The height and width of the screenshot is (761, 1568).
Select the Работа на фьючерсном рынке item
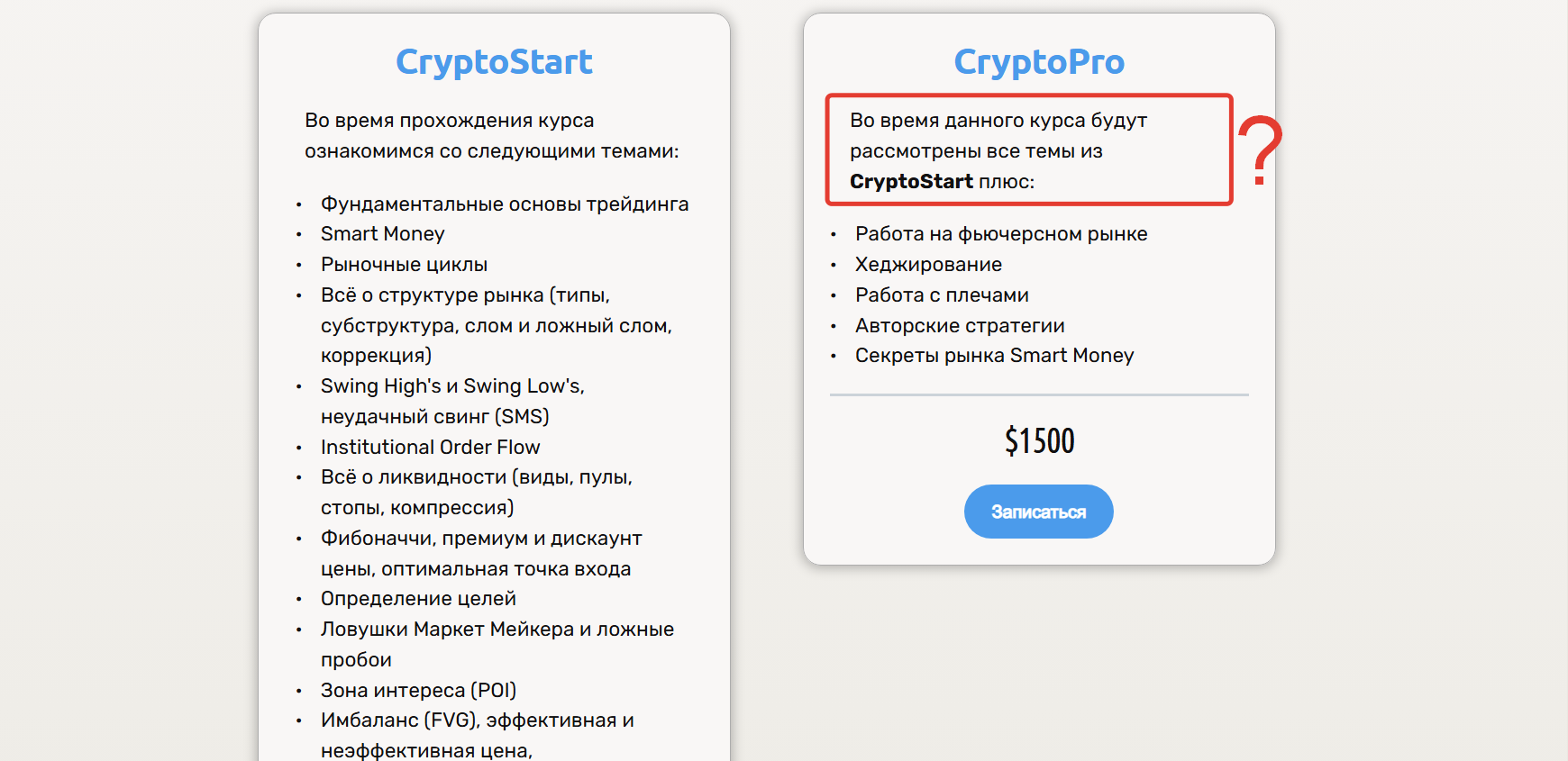click(1000, 234)
